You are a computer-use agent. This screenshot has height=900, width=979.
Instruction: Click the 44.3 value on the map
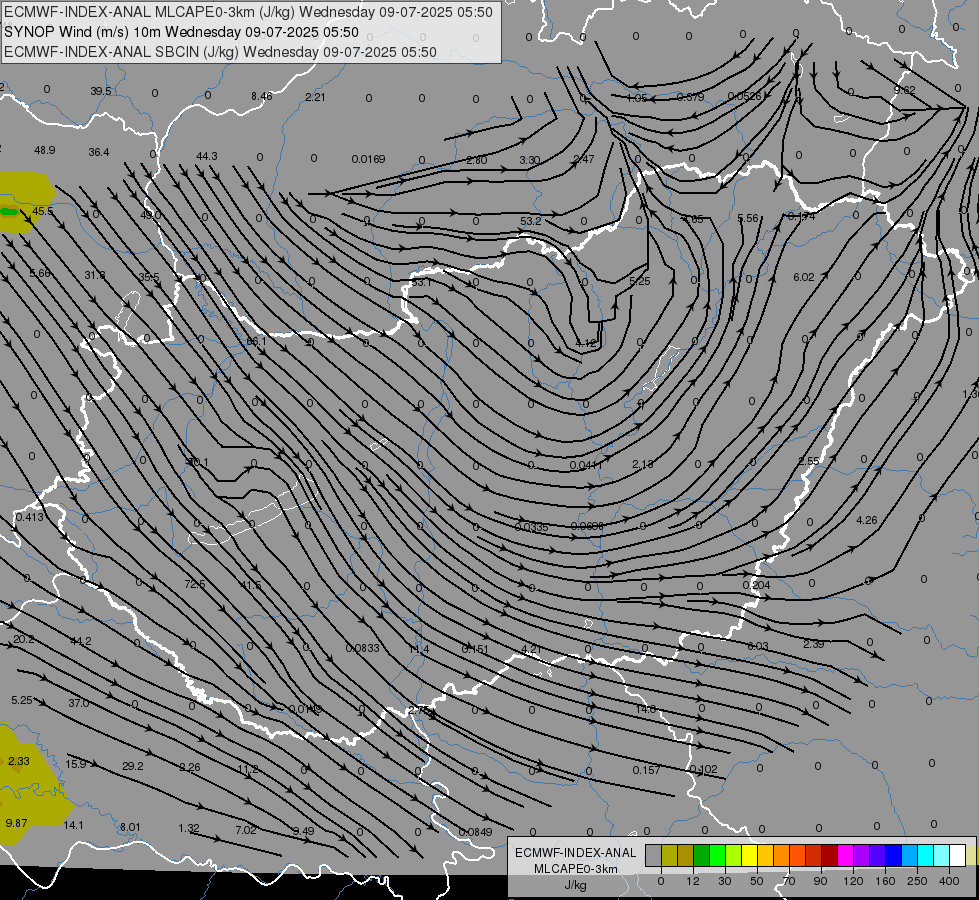pyautogui.click(x=207, y=156)
